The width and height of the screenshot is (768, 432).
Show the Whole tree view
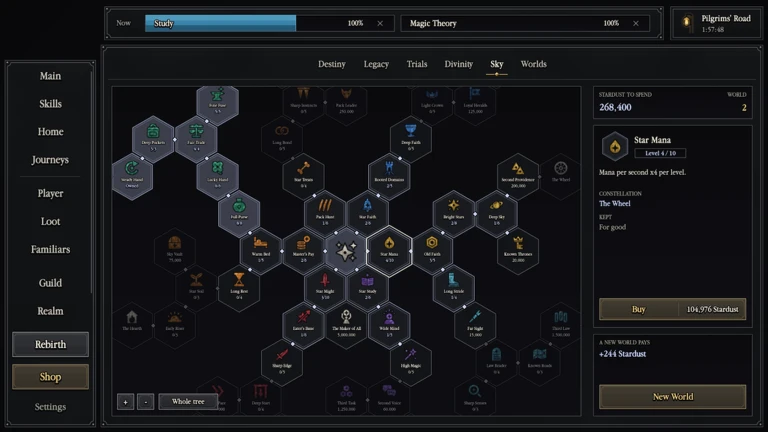(x=188, y=402)
